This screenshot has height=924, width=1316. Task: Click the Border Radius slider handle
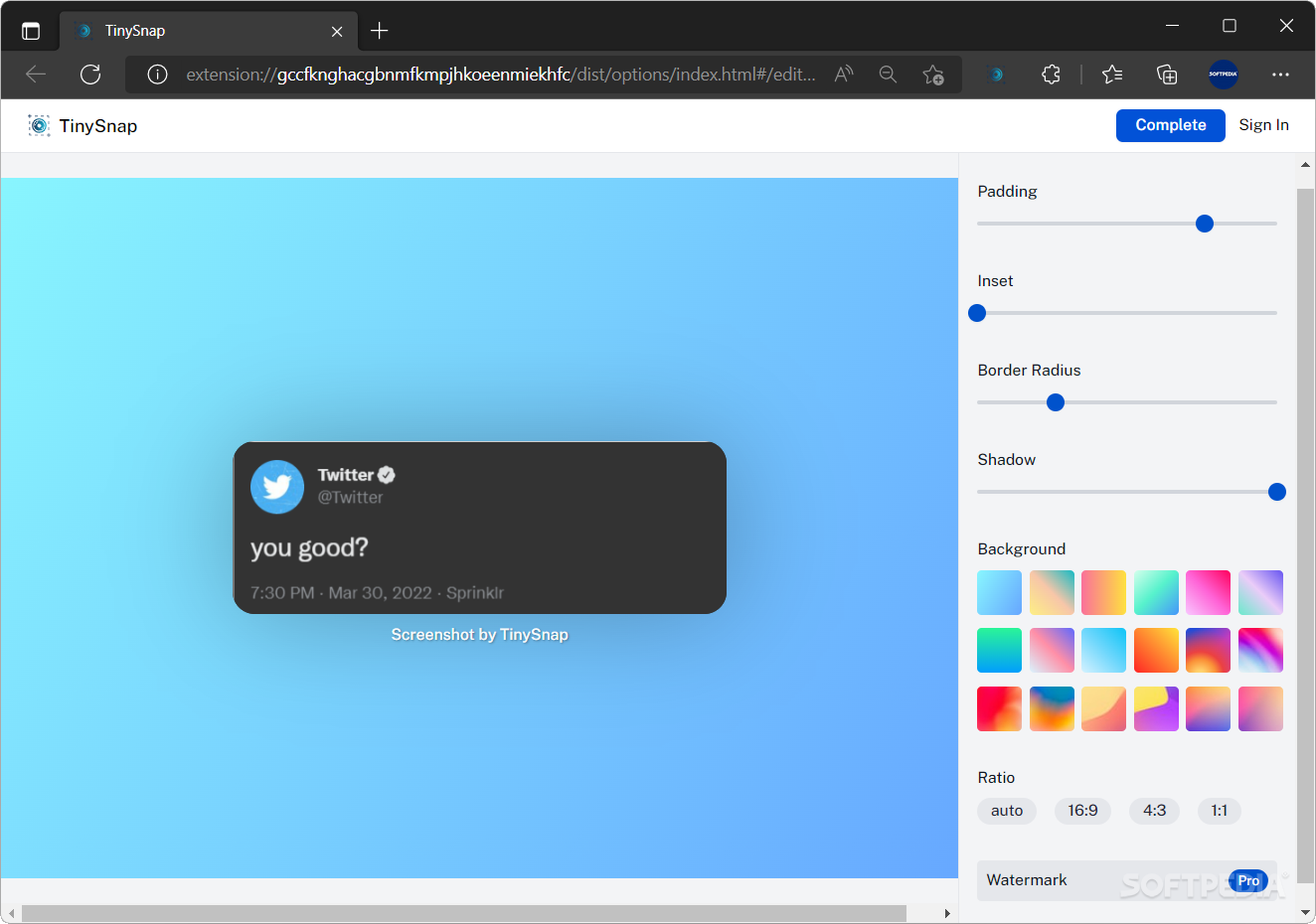1056,402
